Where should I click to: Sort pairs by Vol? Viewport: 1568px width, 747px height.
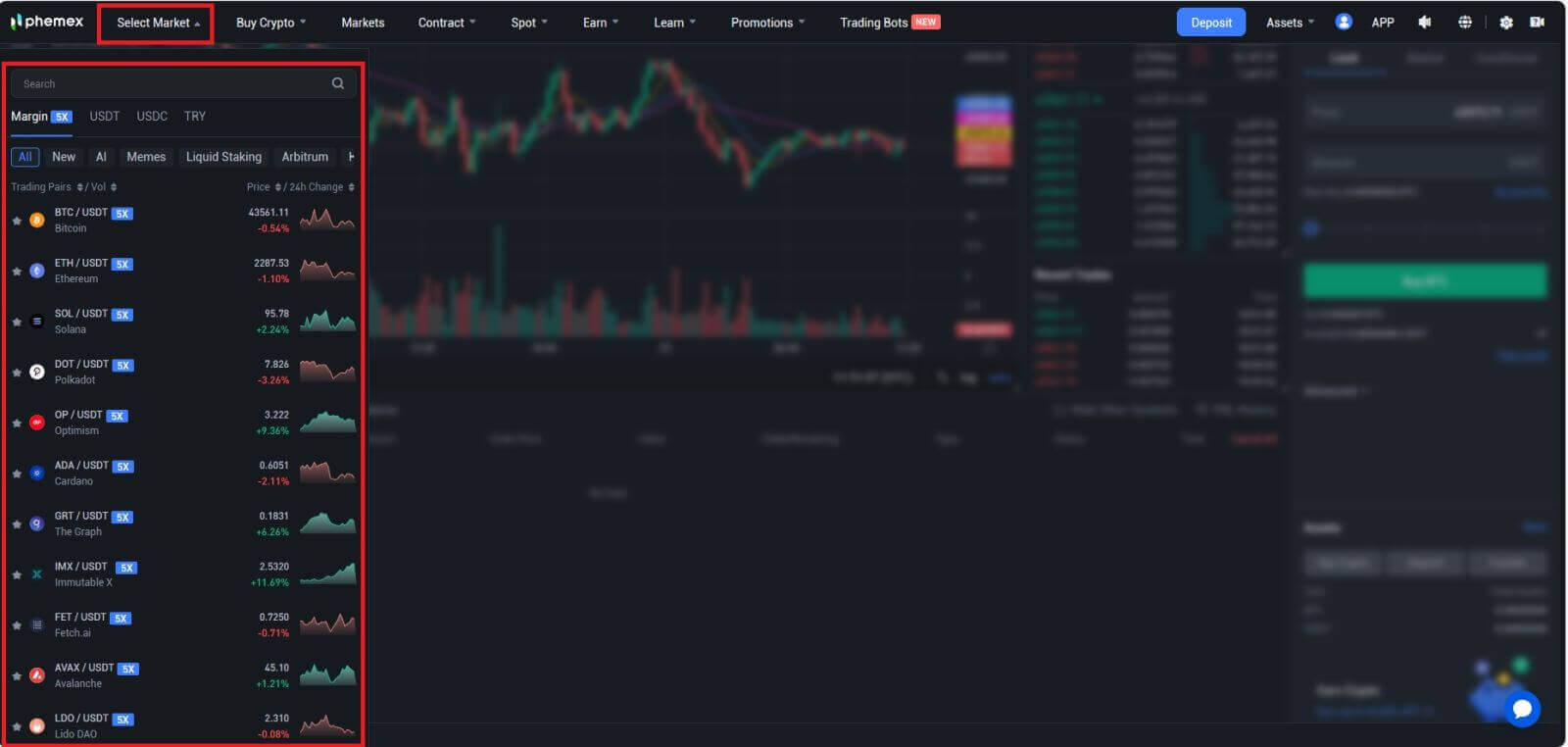104,186
